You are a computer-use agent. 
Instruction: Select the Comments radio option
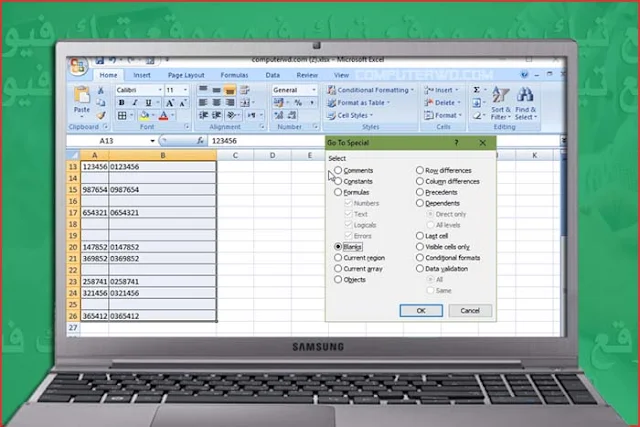point(338,170)
